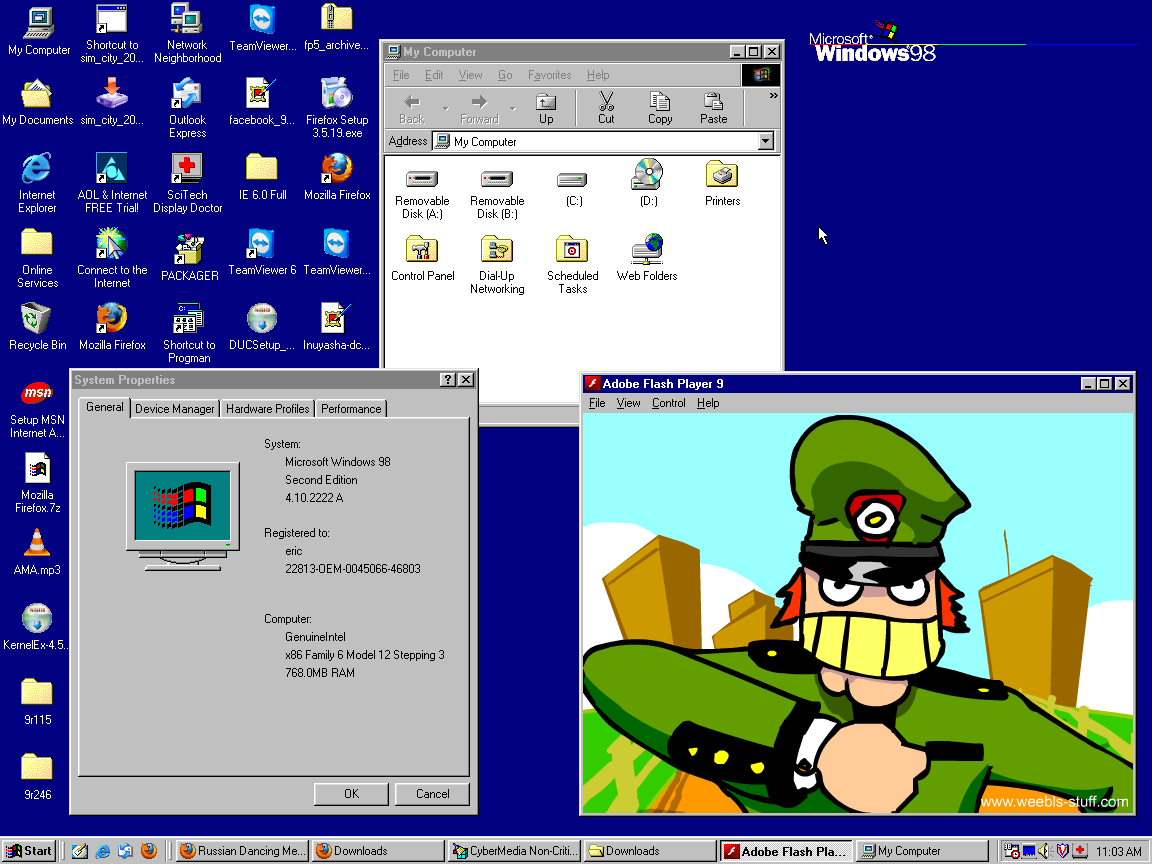Open the Address bar dropdown in My Computer

(x=766, y=141)
